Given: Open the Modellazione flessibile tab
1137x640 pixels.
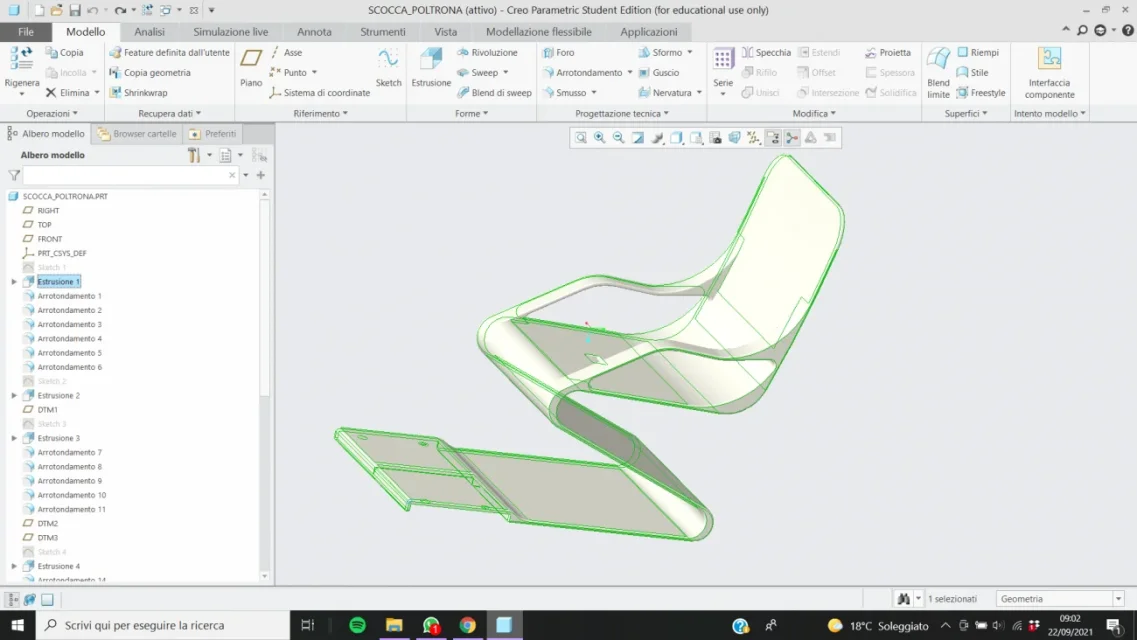Looking at the screenshot, I should click(539, 32).
